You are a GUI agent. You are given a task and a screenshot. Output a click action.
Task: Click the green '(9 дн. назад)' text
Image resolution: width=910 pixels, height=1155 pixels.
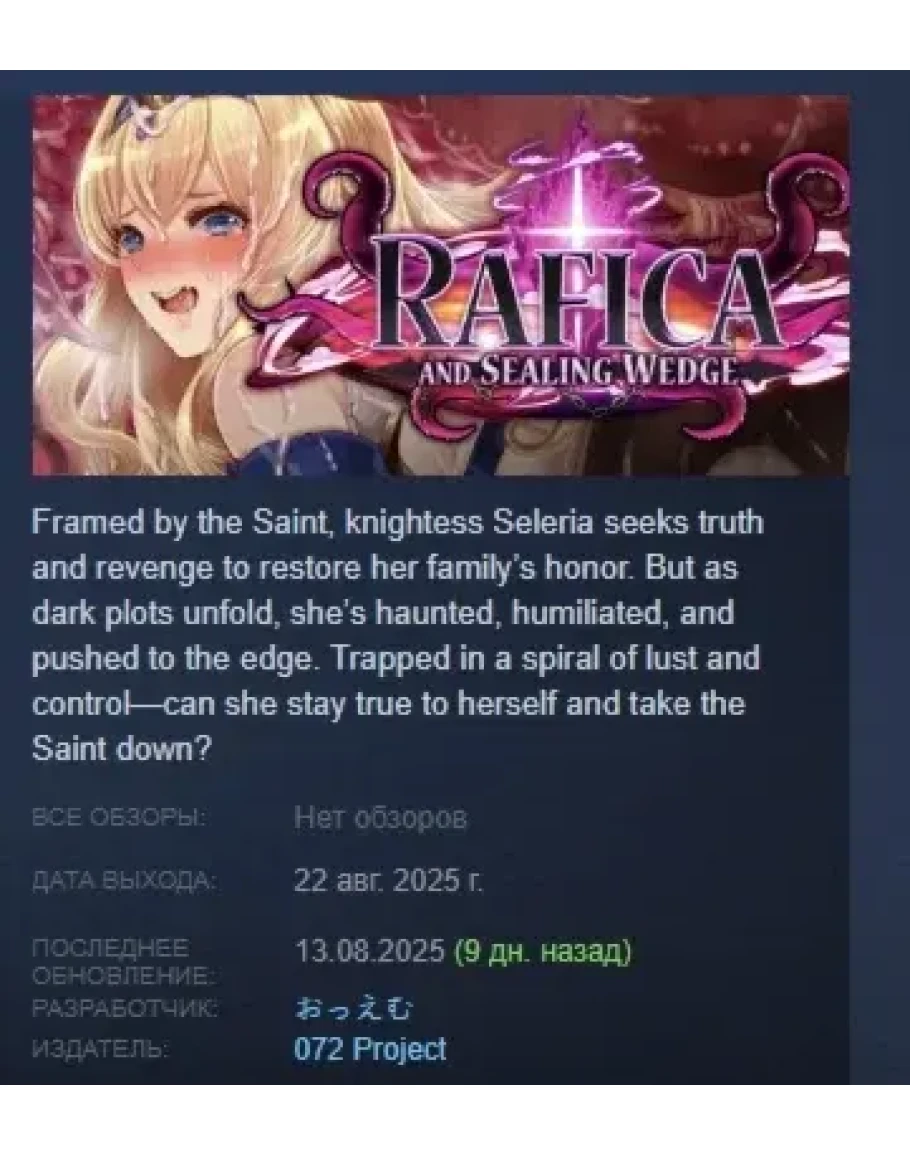(543, 952)
